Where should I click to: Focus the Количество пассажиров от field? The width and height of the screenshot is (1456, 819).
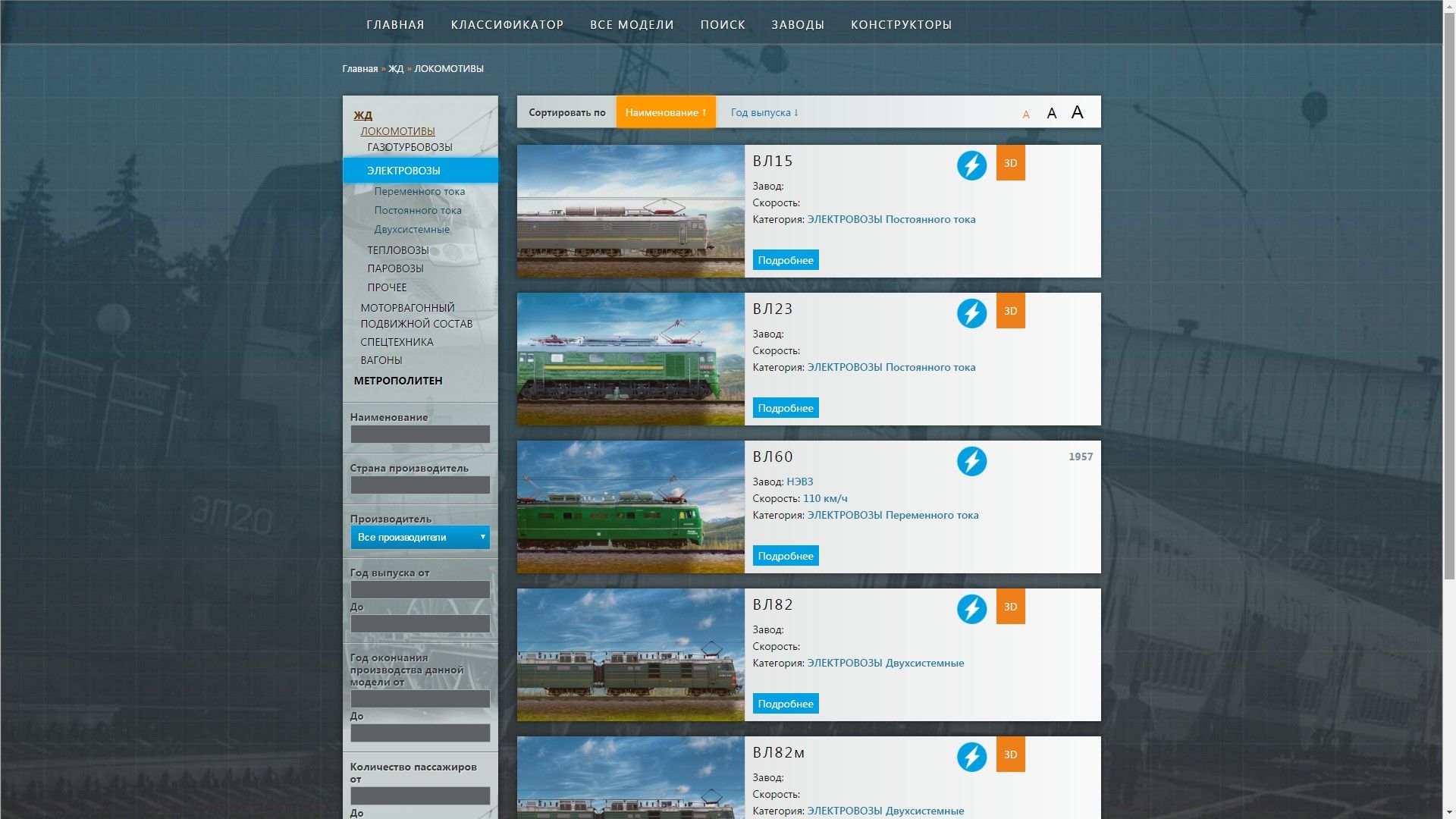[x=420, y=795]
